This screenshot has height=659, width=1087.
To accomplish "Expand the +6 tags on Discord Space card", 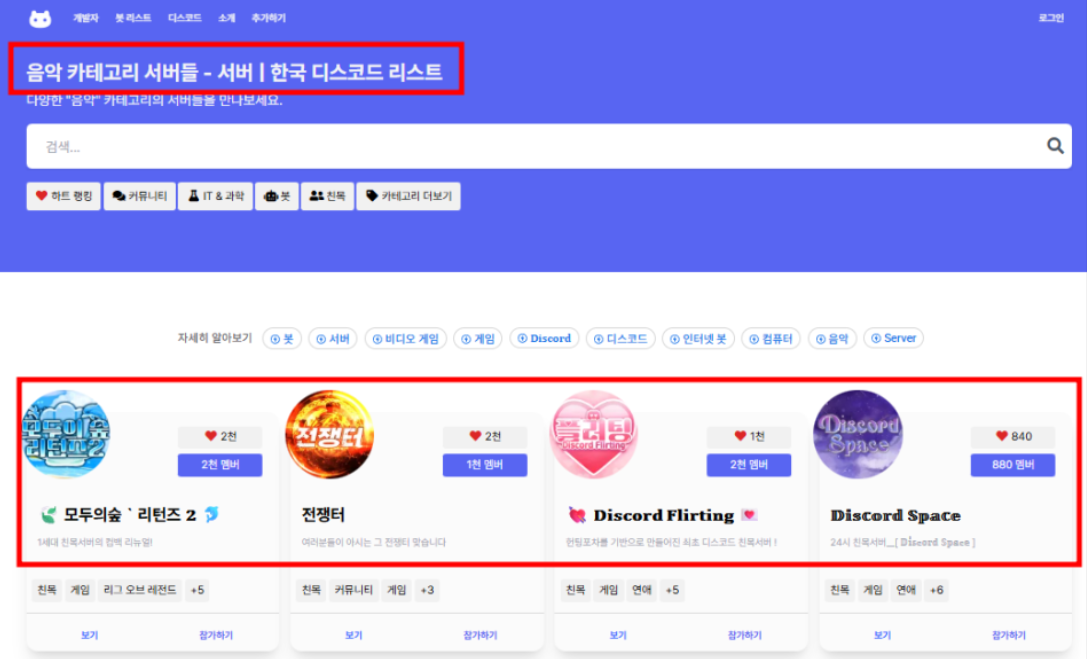I will click(x=936, y=590).
